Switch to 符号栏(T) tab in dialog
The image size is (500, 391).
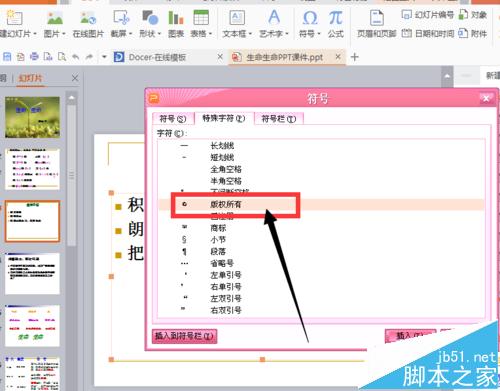coord(279,119)
